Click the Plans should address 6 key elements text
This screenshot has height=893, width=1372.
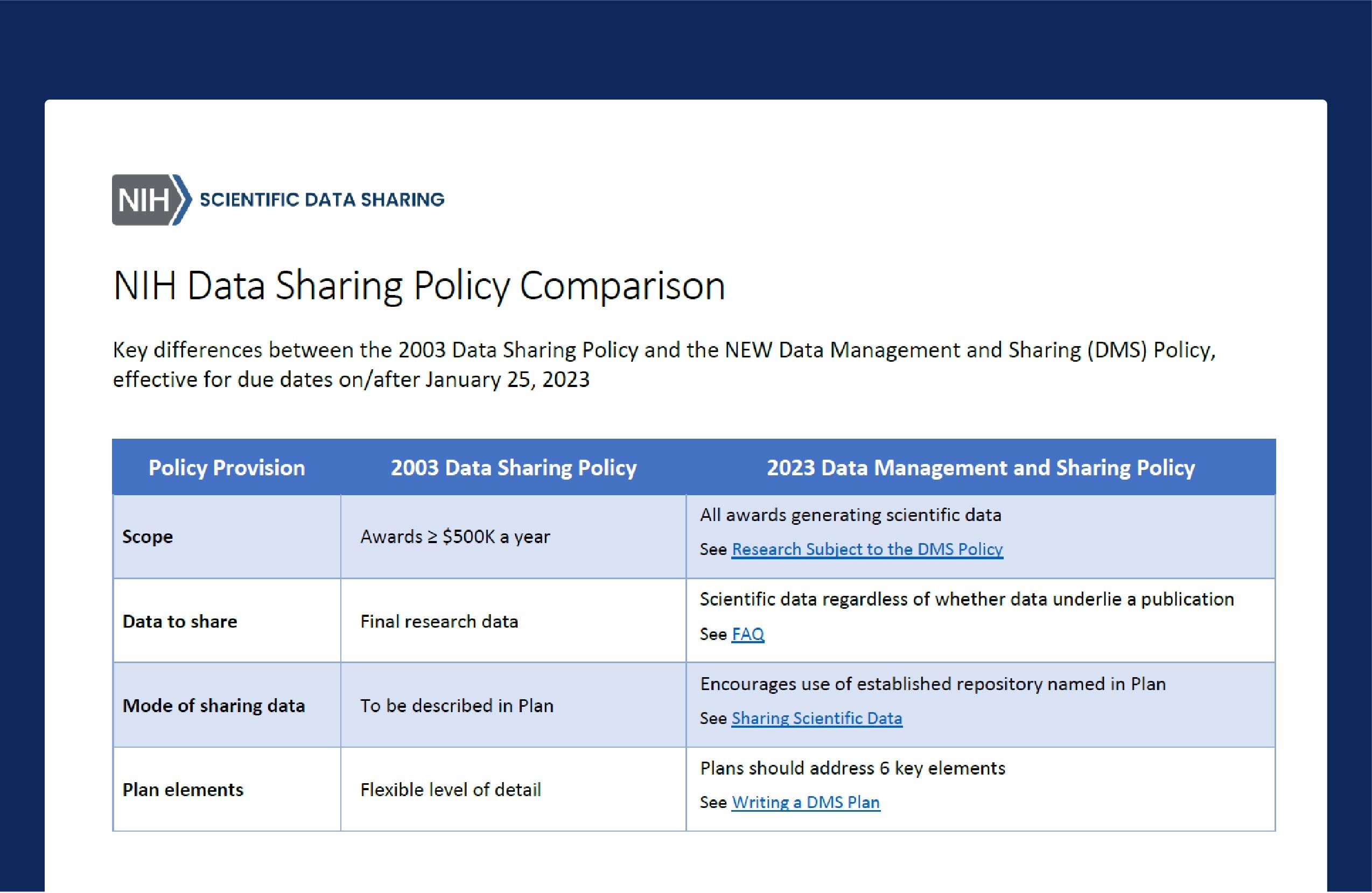[x=852, y=769]
